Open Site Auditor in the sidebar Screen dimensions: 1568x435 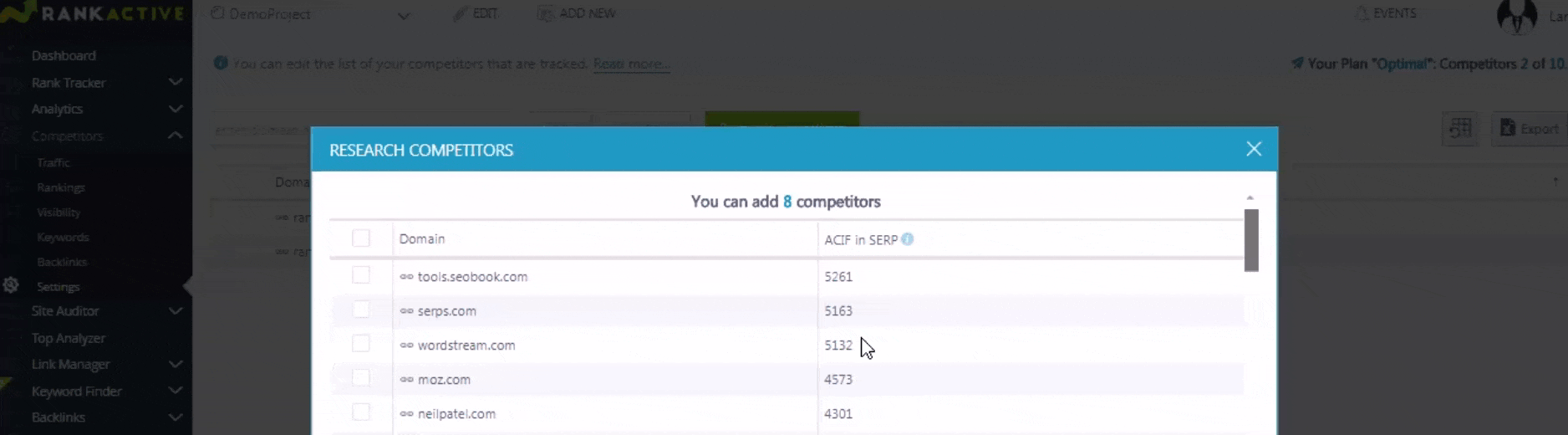pos(65,311)
